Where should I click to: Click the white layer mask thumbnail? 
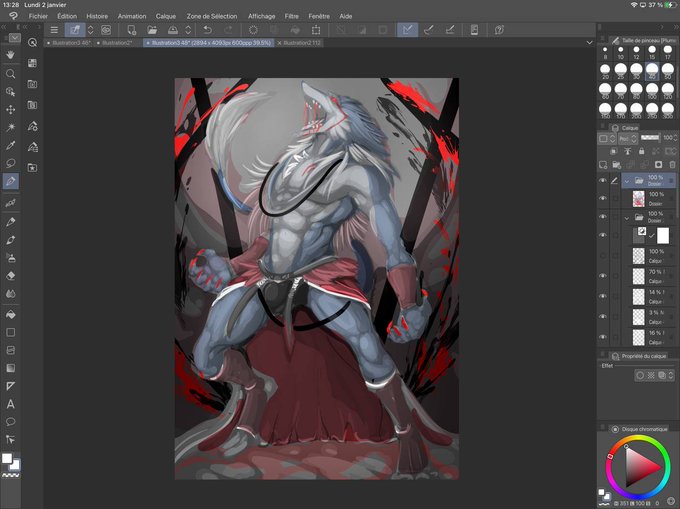[x=663, y=236]
